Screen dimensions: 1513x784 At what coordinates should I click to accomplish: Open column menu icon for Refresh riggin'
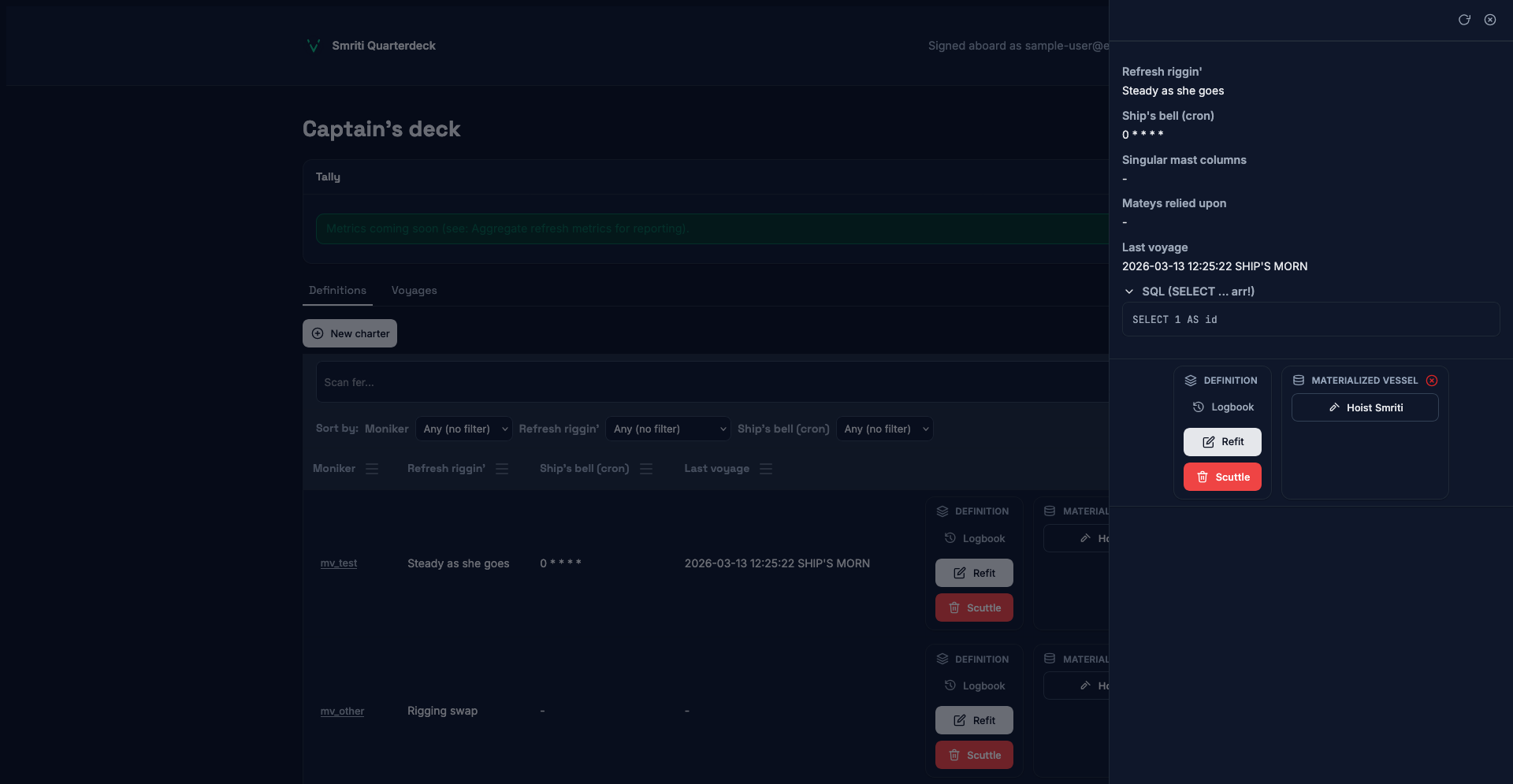502,469
